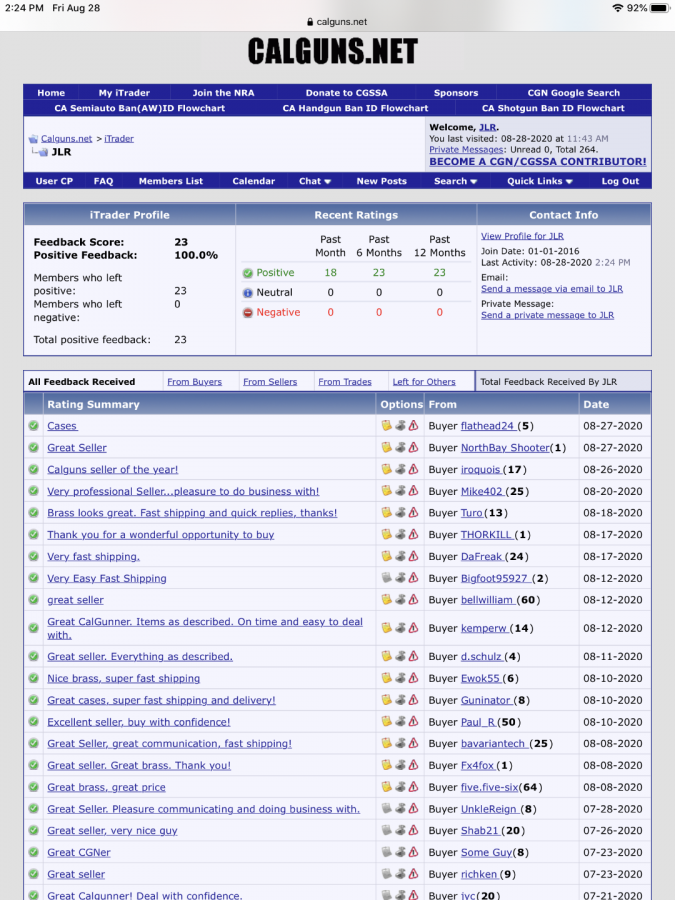View New Posts
Screen dimensions: 675x900
pos(381,181)
